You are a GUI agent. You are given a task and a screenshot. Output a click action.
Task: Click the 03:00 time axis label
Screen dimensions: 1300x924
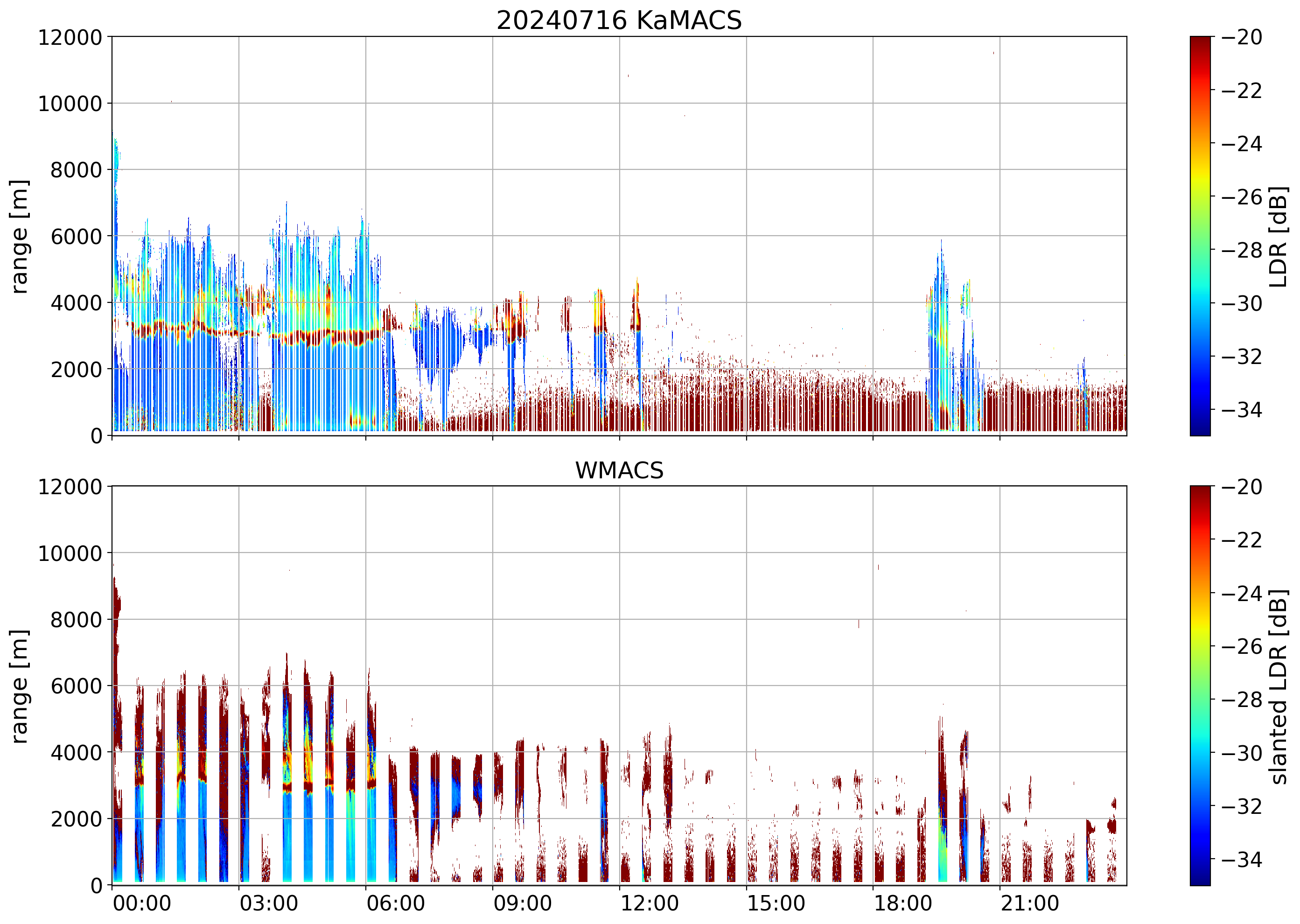tap(268, 903)
